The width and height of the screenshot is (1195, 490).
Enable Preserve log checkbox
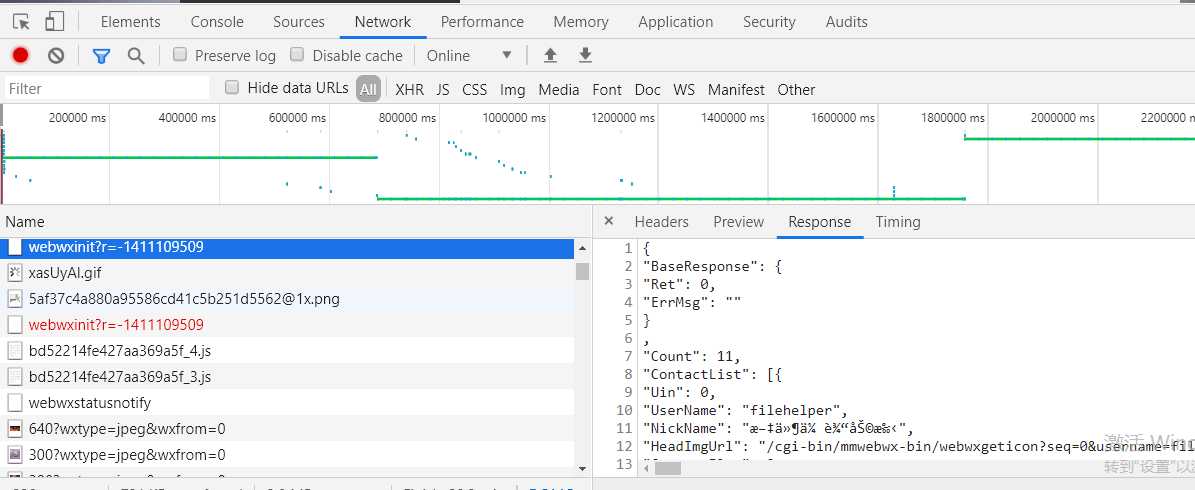180,54
